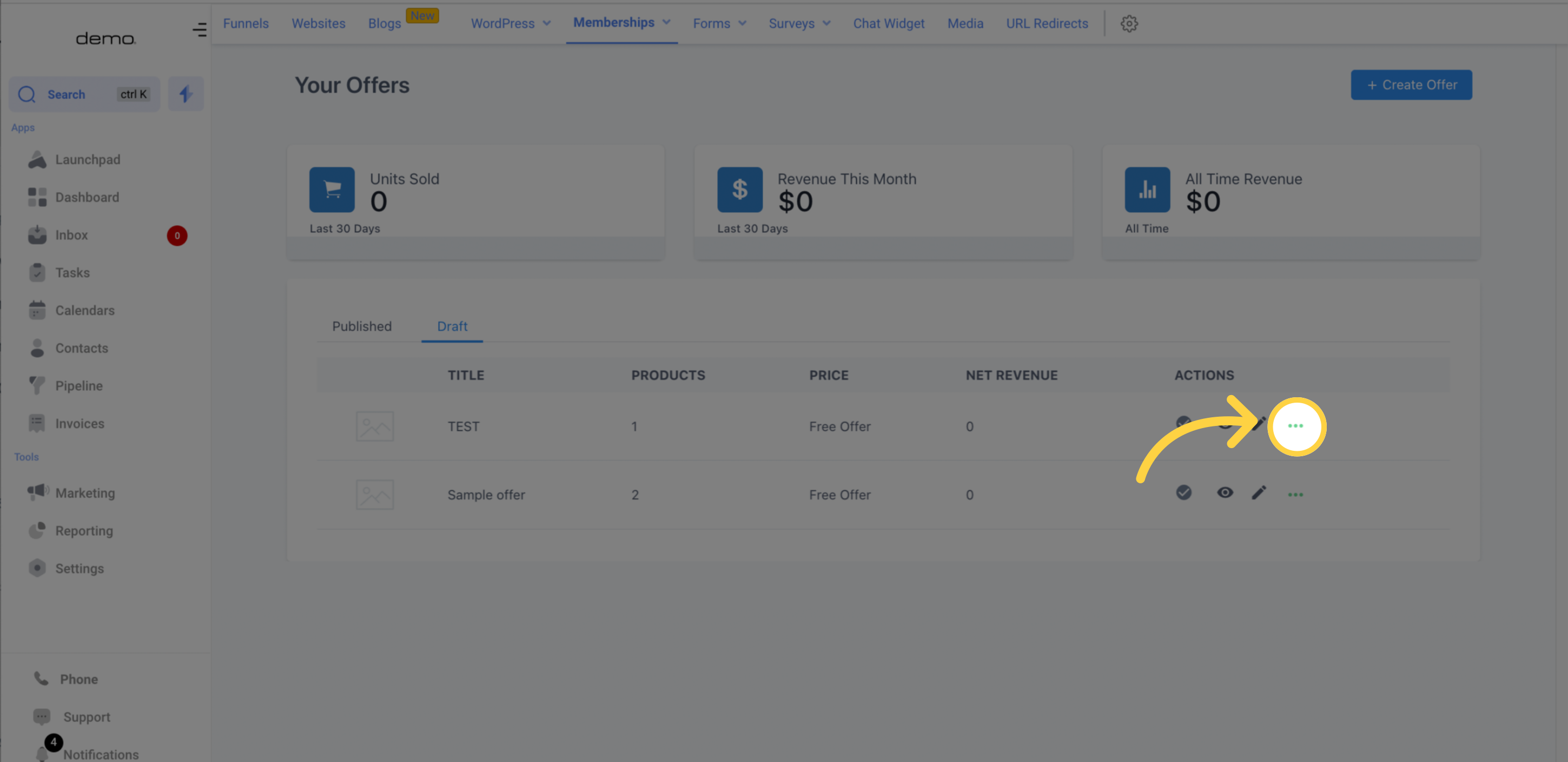Click publish checkmark for Sample offer
The height and width of the screenshot is (762, 1568).
click(x=1184, y=492)
